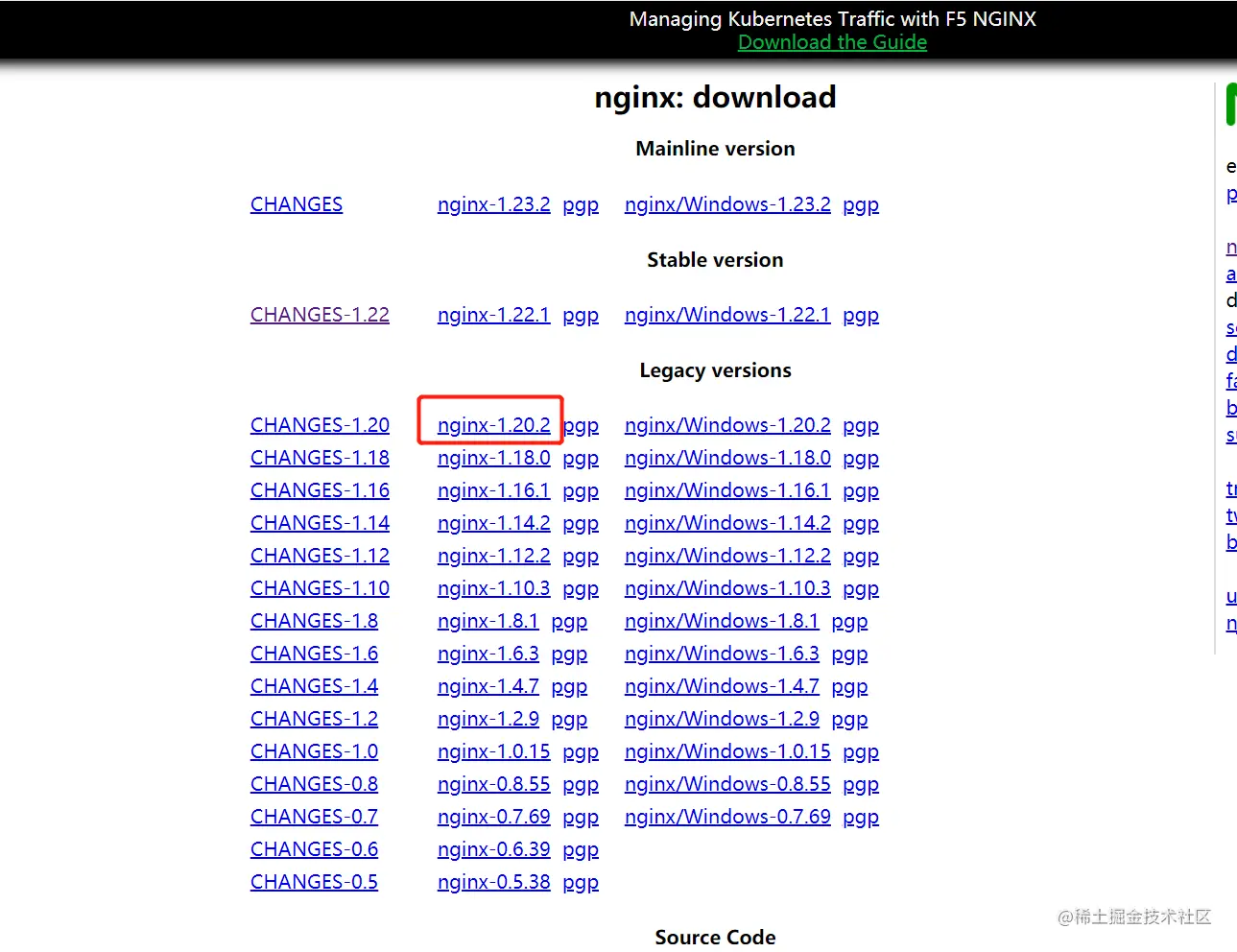The width and height of the screenshot is (1237, 952).
Task: Open the Download the Guide link
Action: (x=832, y=42)
